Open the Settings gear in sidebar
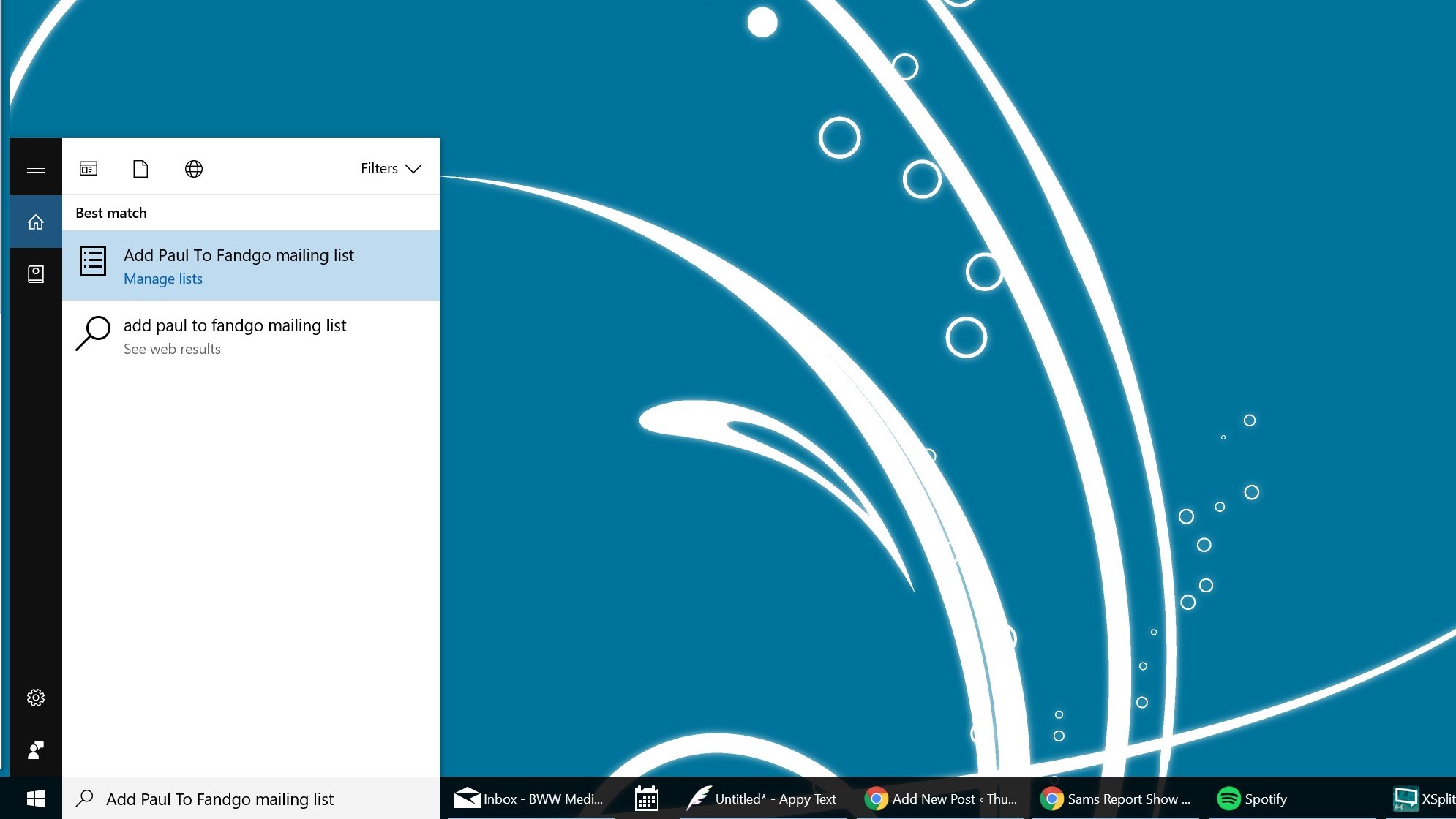 pyautogui.click(x=35, y=698)
